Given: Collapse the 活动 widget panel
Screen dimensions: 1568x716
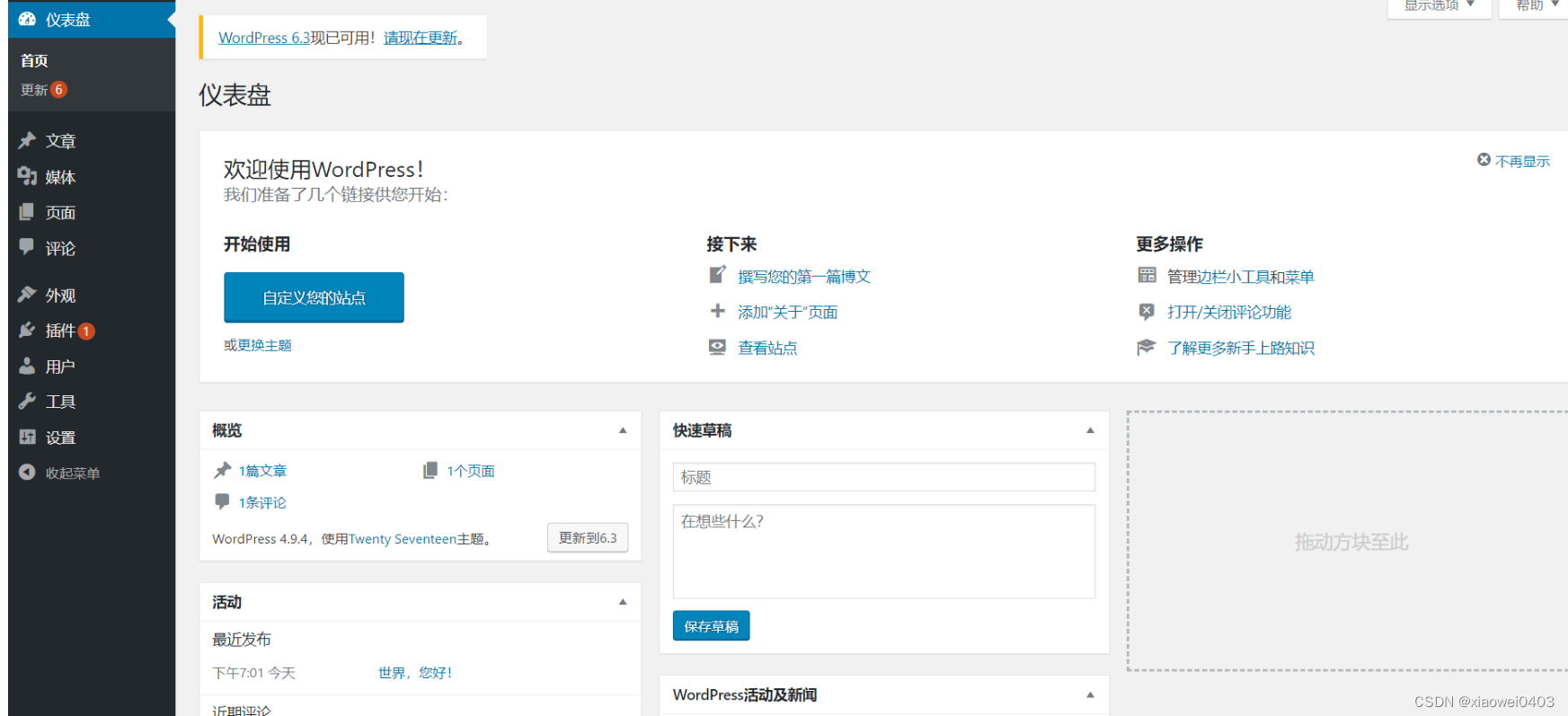Looking at the screenshot, I should point(623,602).
